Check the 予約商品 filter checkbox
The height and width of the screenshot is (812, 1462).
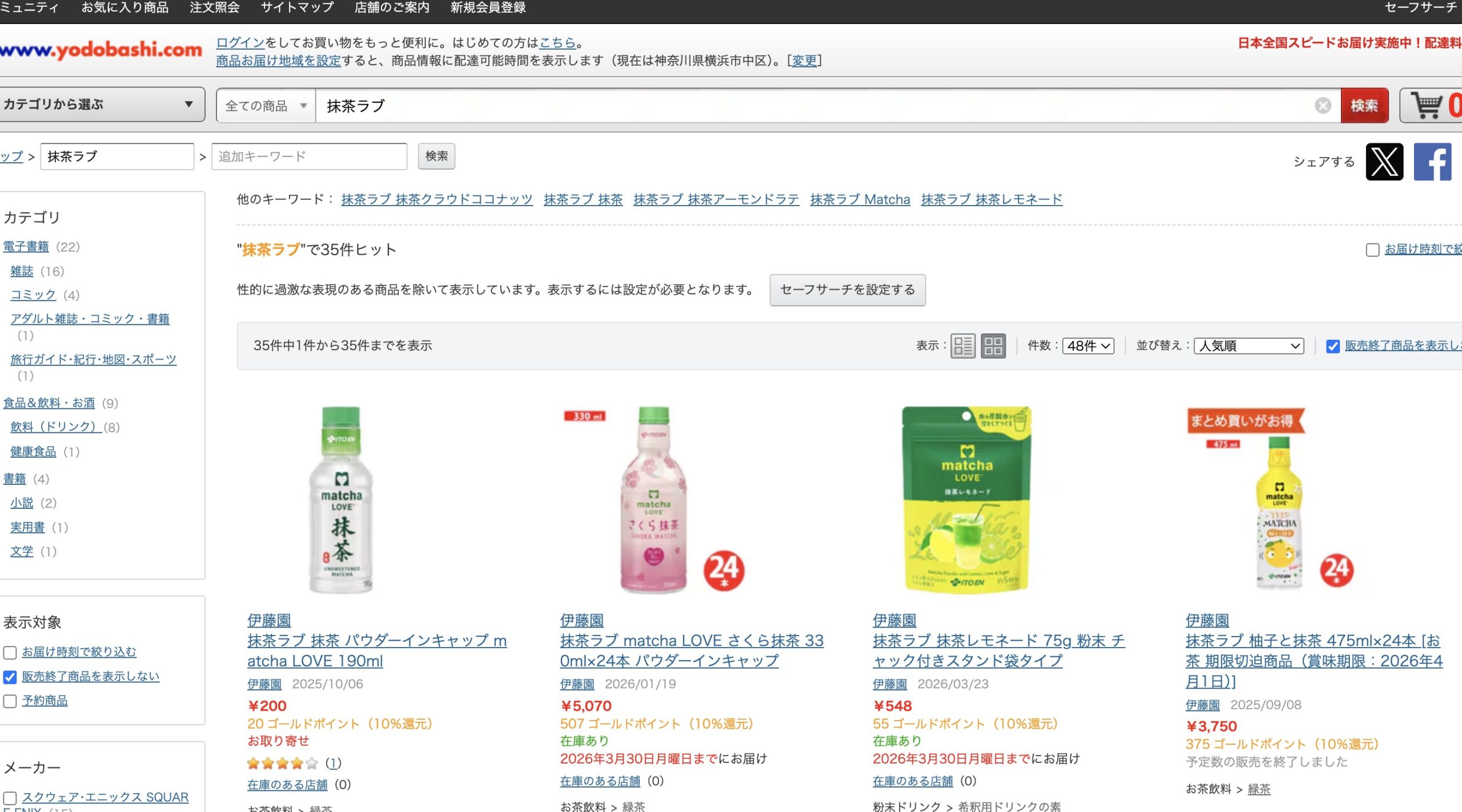tap(10, 701)
